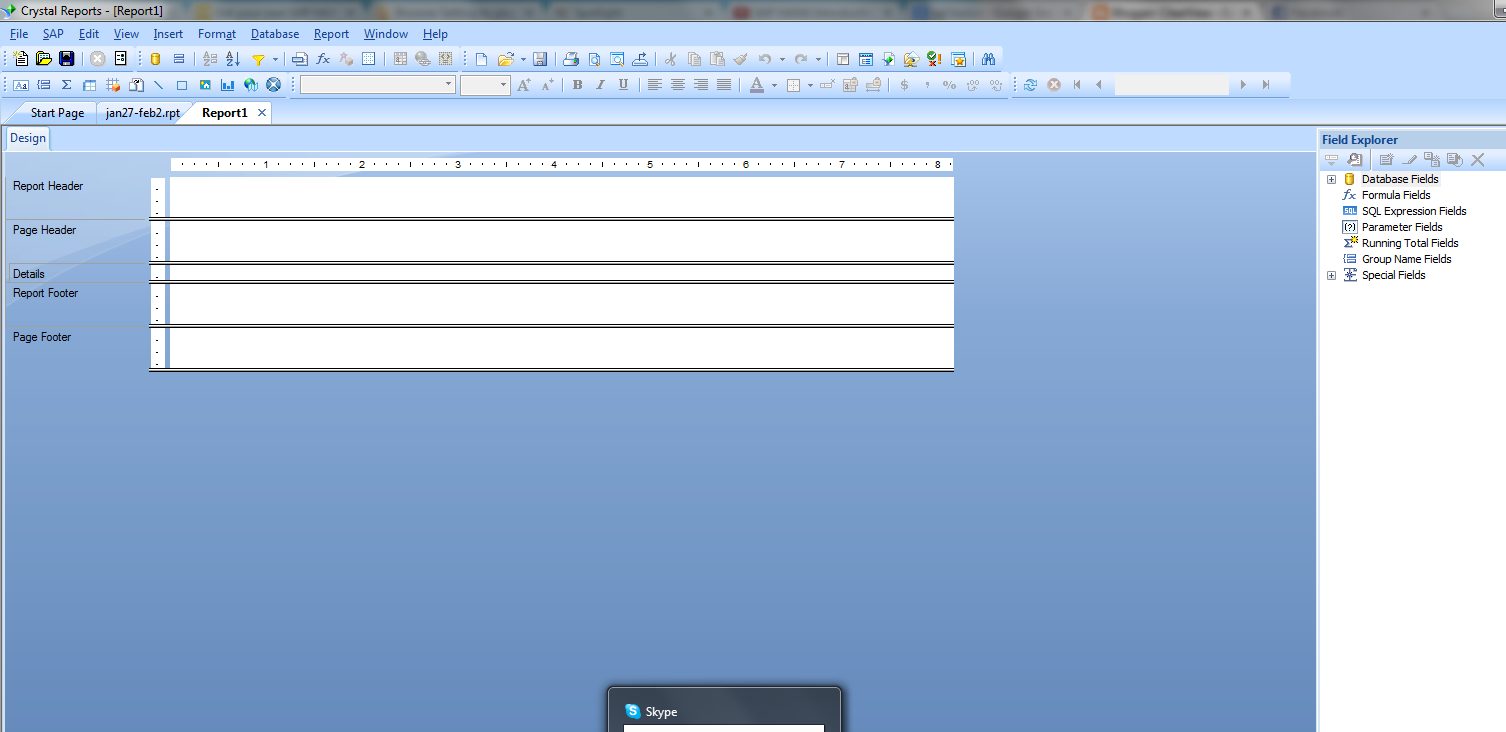Open the Database menu
Viewport: 1506px width, 732px height.
(274, 33)
